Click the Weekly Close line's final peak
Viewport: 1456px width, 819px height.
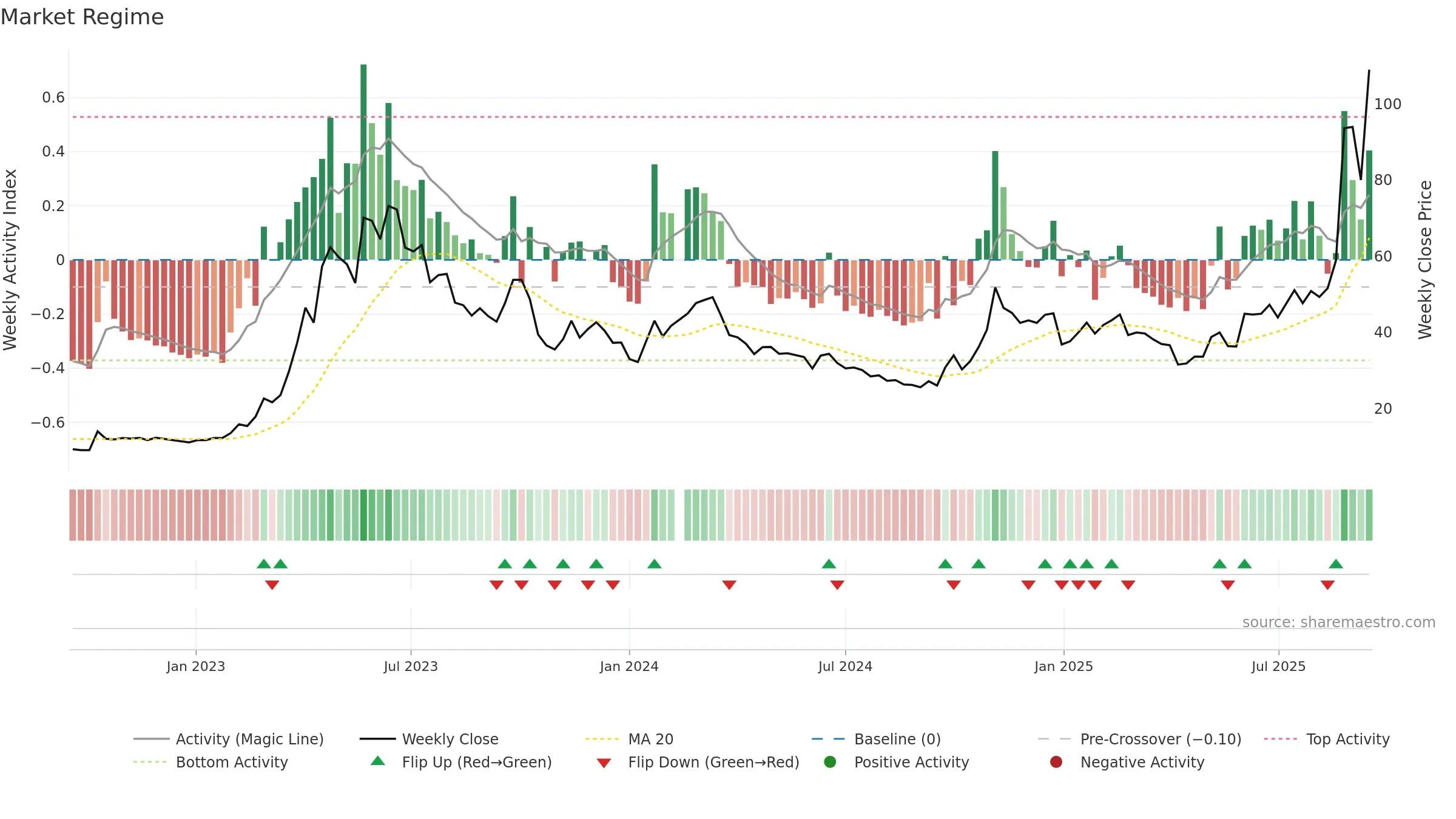click(1369, 71)
